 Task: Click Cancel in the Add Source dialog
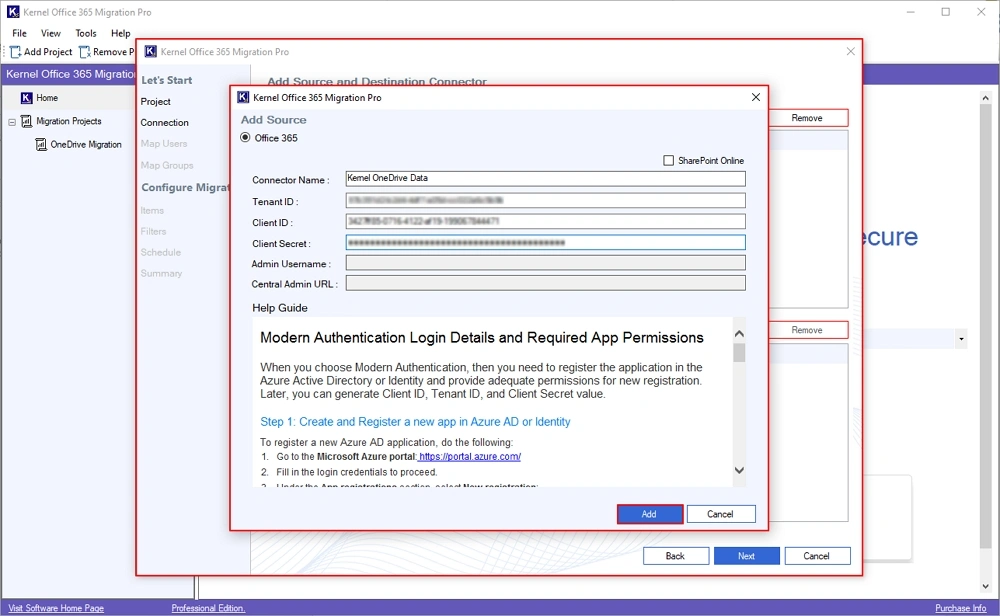[x=721, y=514]
